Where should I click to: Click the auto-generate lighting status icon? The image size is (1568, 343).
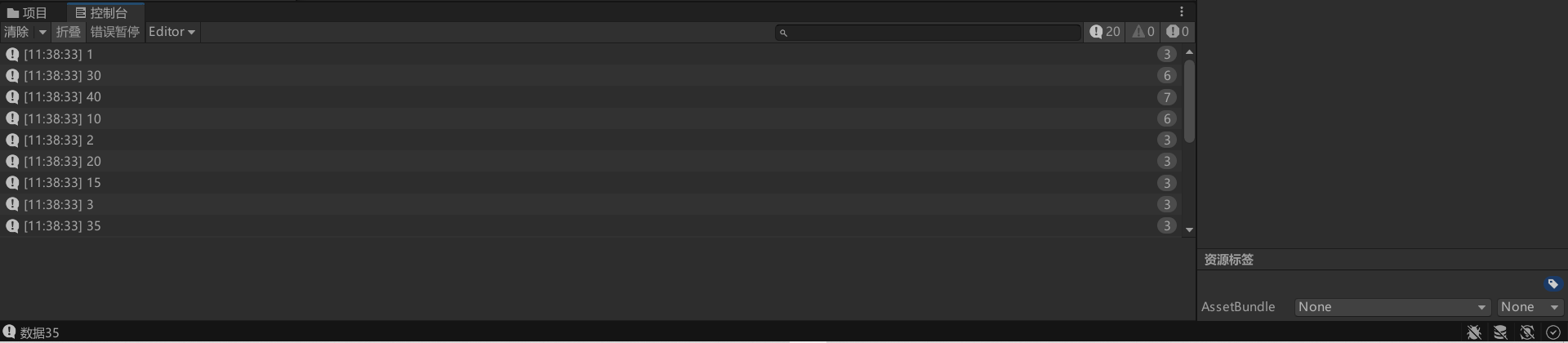[1526, 332]
